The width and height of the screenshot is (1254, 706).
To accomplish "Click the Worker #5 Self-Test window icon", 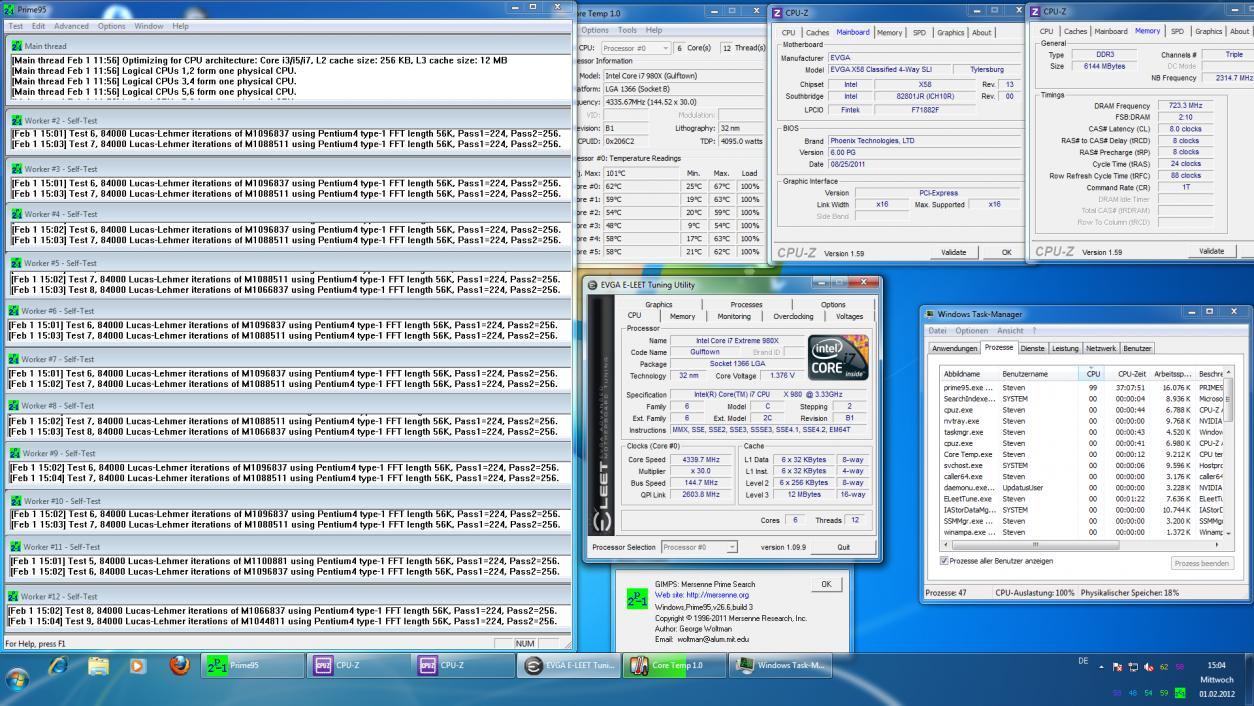I will 17,263.
